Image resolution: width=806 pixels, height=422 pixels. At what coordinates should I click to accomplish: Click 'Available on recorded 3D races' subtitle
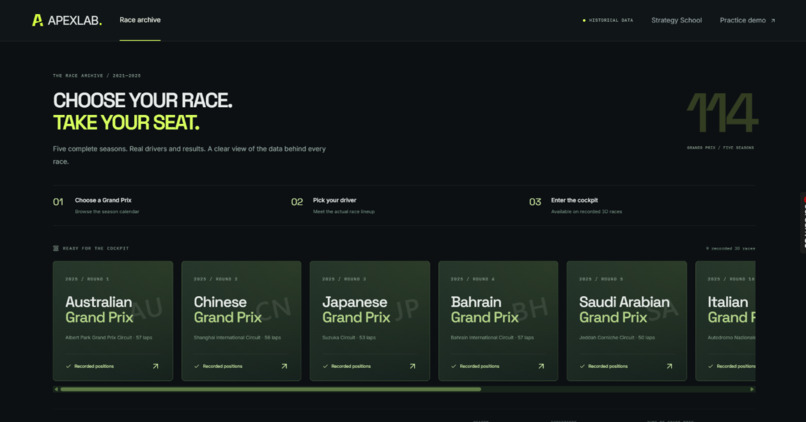[x=587, y=212]
